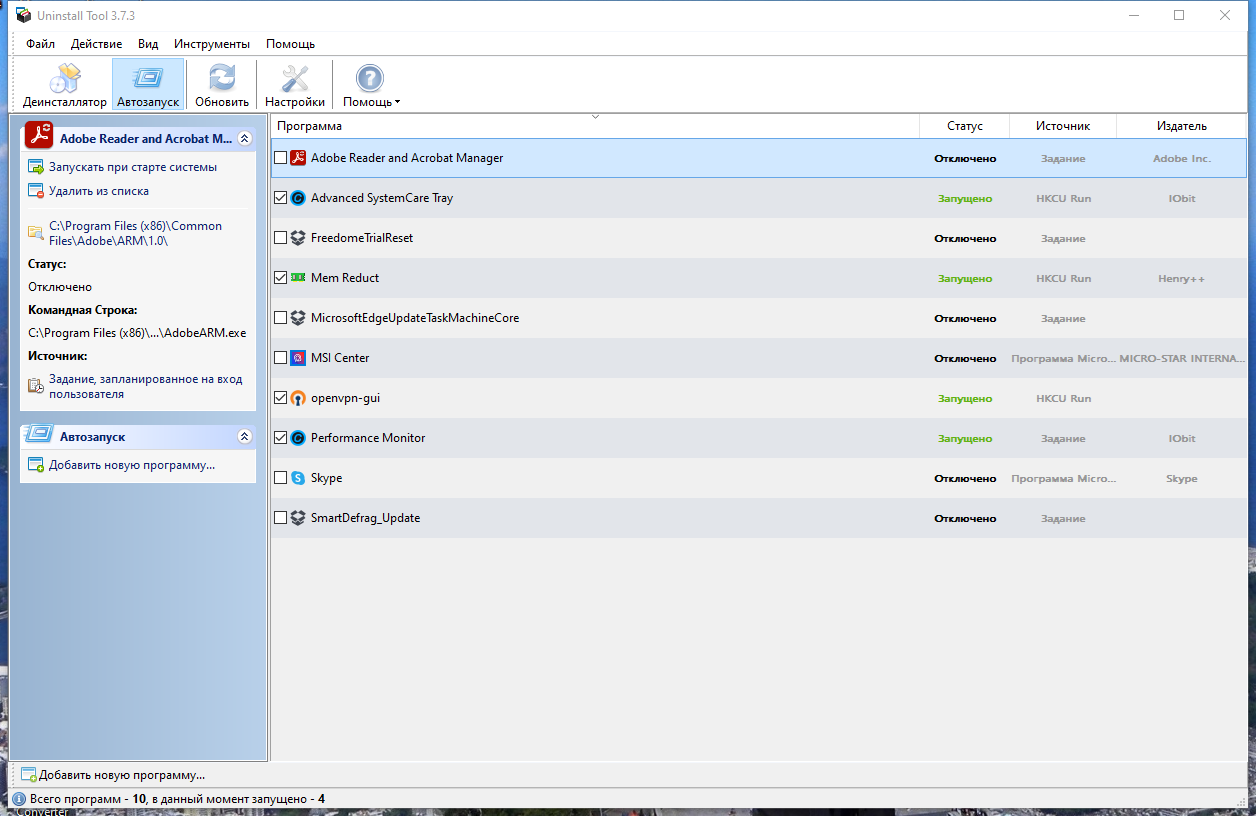Open the Помощь menu in the menu bar
Image resolution: width=1256 pixels, height=816 pixels.
(291, 44)
